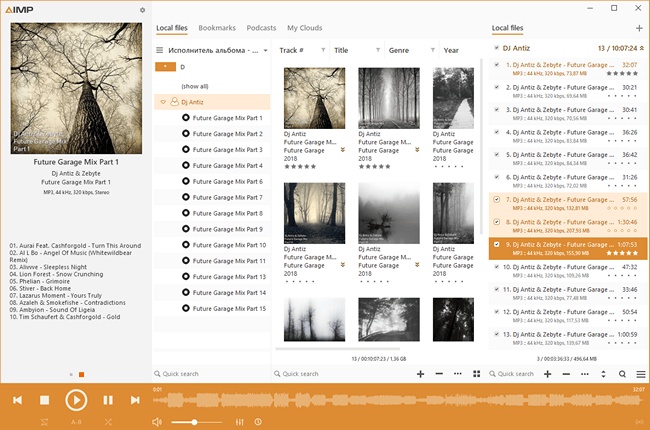Viewport: 650px width, 430px height.
Task: Go back to the previous track
Action: [x=17, y=400]
